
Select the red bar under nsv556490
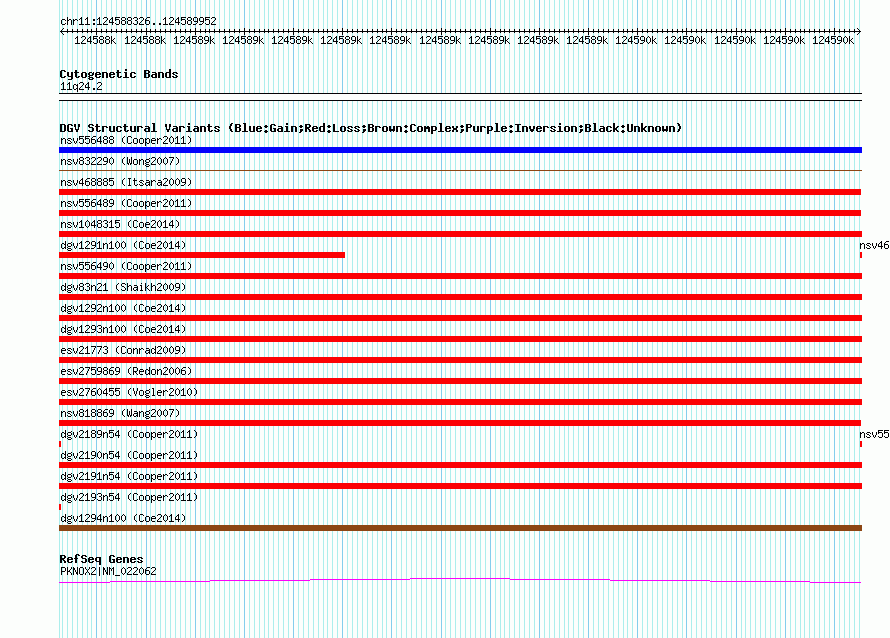pos(460,276)
